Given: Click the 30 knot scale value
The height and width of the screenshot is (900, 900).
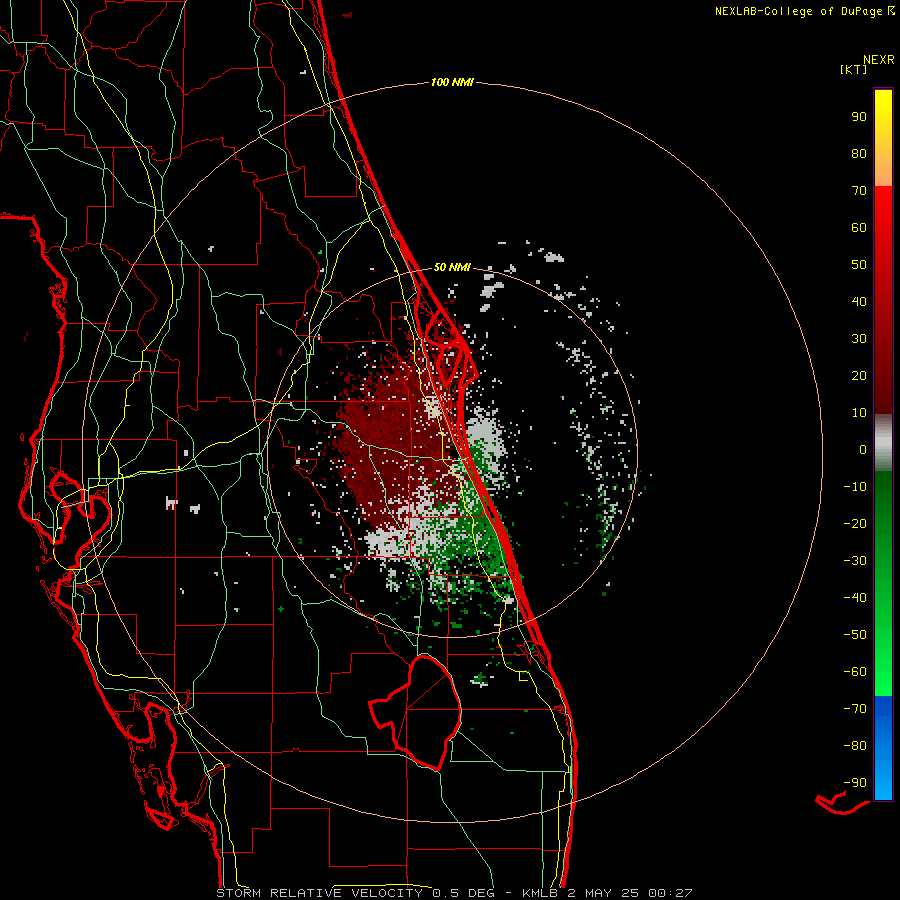Looking at the screenshot, I should click(x=859, y=338).
